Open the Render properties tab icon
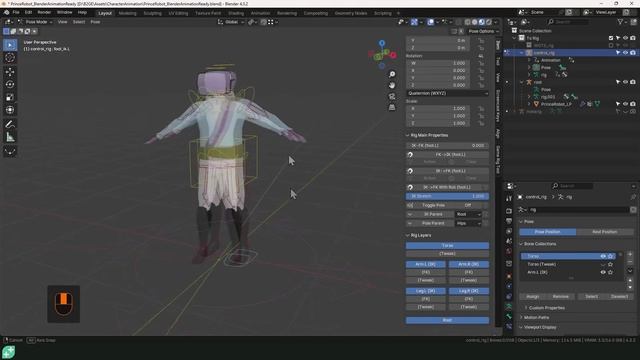Image resolution: width=640 pixels, height=360 pixels. pyautogui.click(x=509, y=211)
